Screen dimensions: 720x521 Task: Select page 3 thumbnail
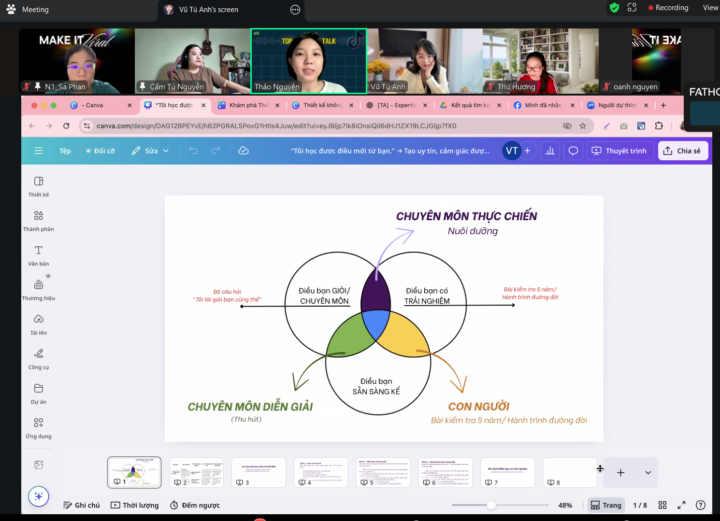tap(258, 472)
